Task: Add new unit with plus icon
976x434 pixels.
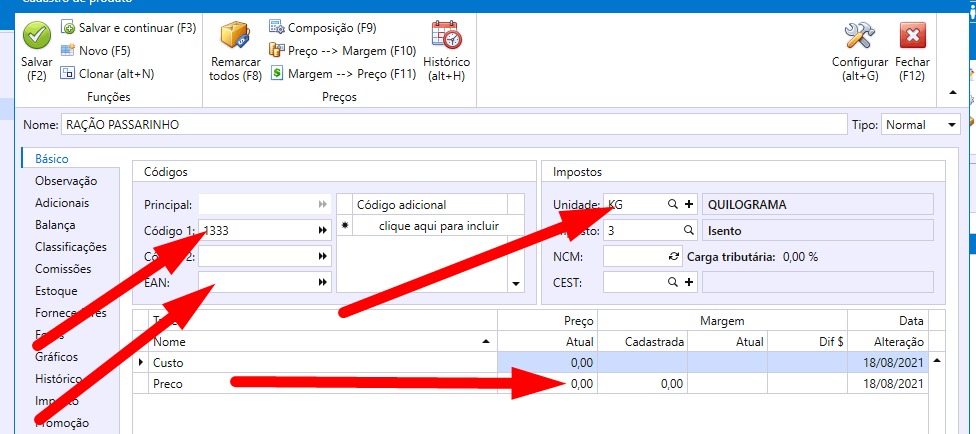Action: (688, 204)
